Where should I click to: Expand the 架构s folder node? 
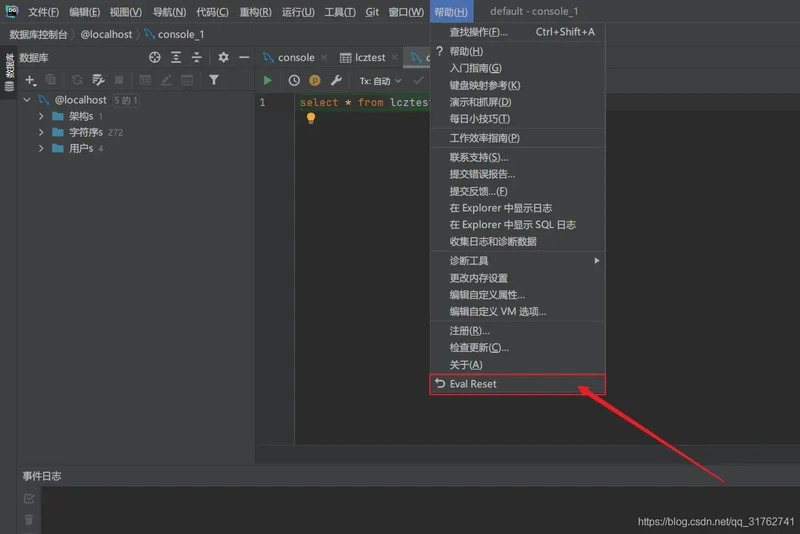42,117
